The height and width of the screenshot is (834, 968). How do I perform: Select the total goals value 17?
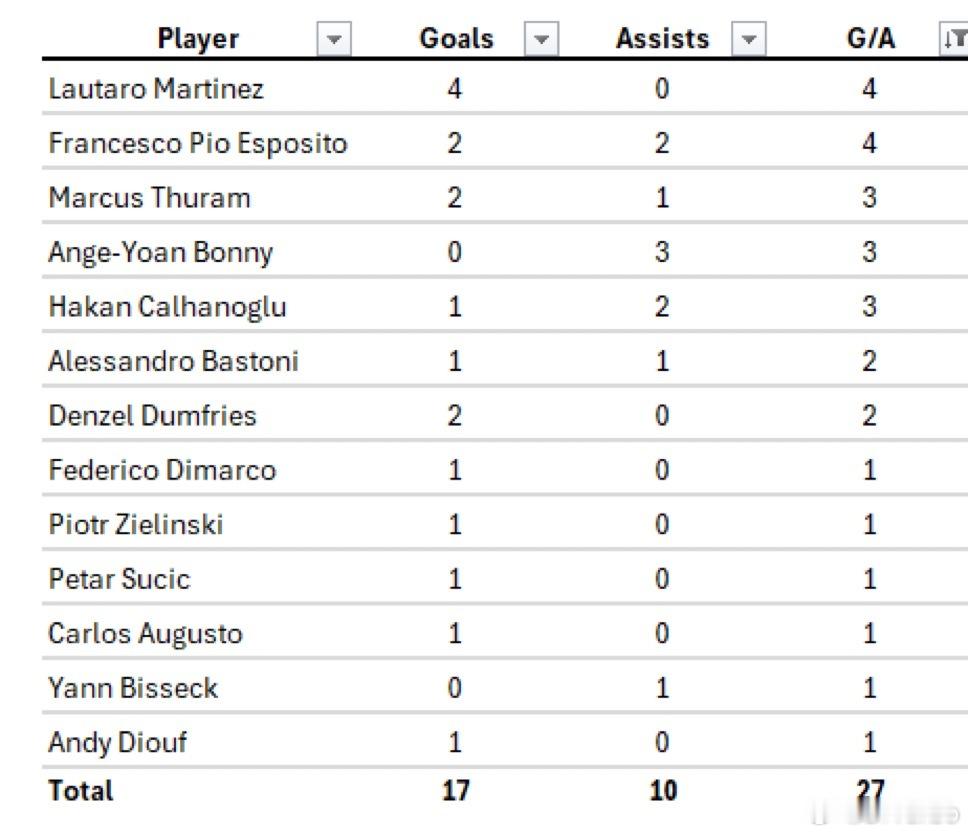455,791
